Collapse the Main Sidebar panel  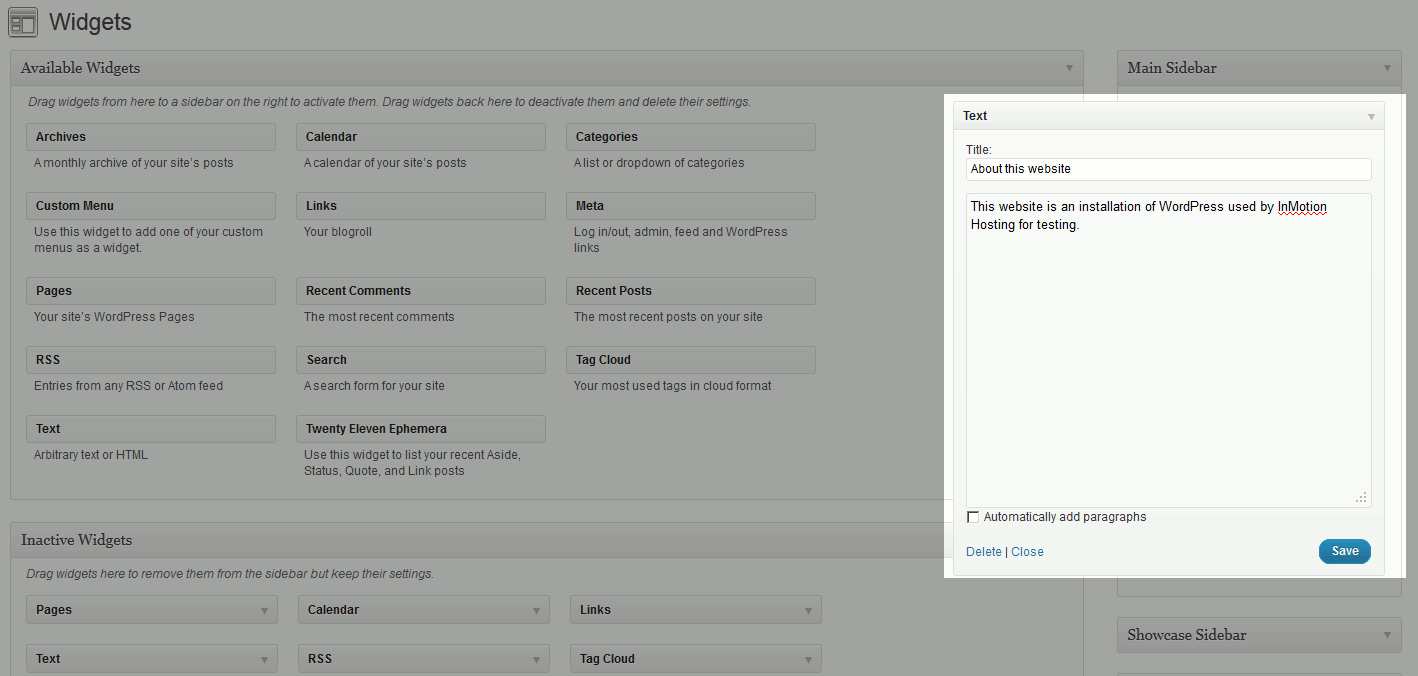coord(1386,68)
